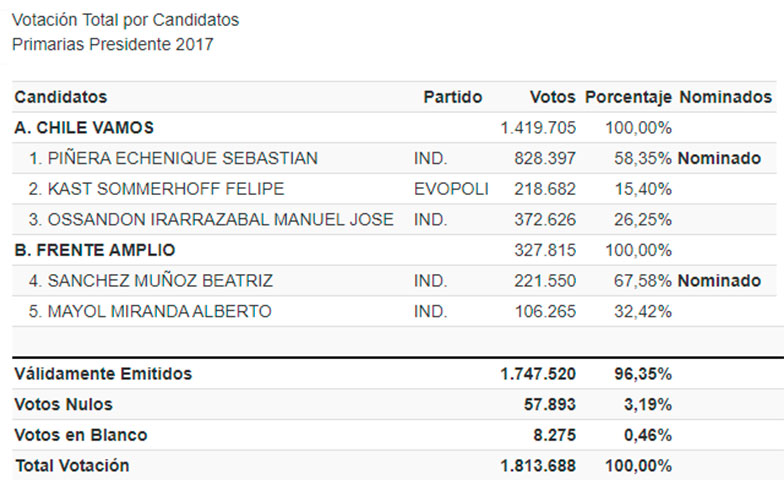The height and width of the screenshot is (496, 784).
Task: Click the Votos column header
Action: tap(552, 97)
